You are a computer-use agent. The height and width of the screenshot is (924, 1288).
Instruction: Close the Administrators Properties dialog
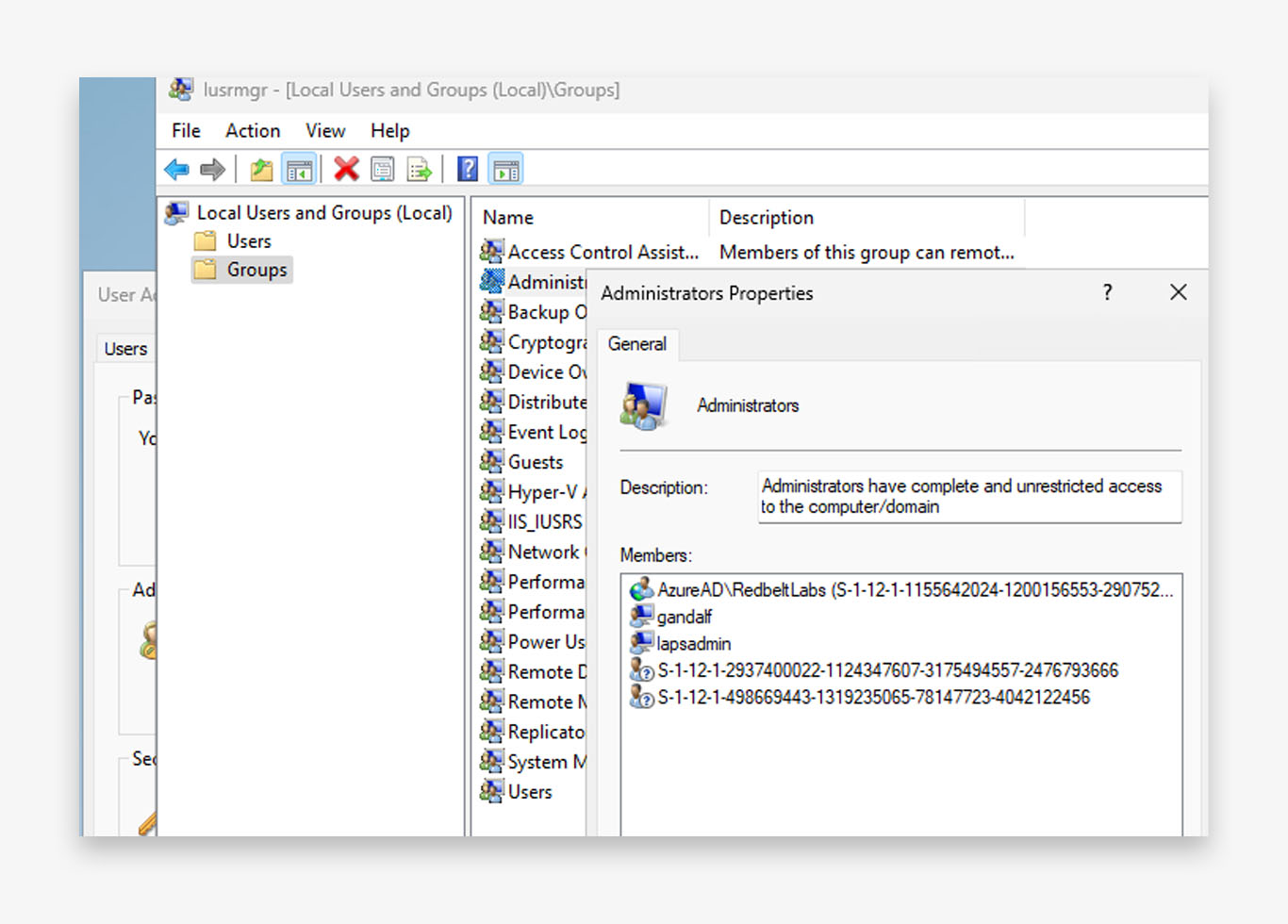click(x=1179, y=292)
